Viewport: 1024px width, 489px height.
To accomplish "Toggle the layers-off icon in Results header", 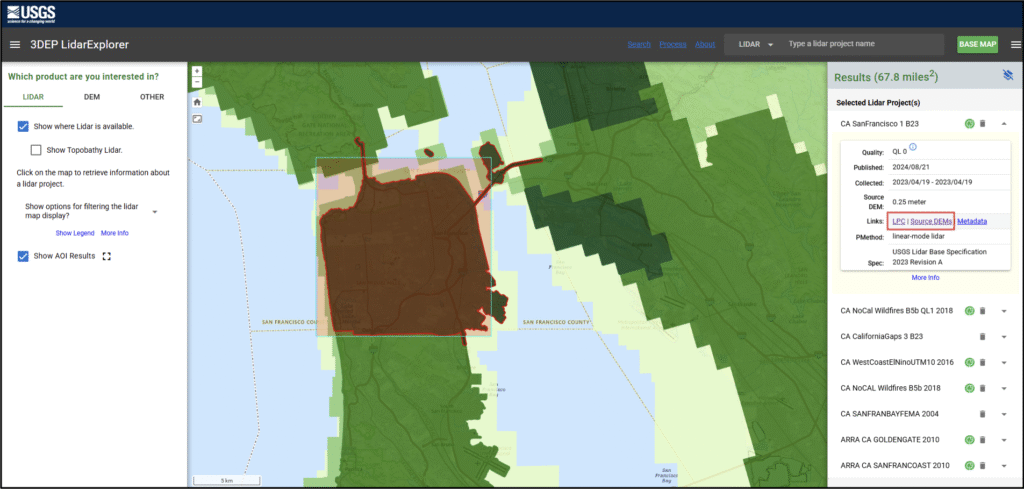I will tap(1007, 75).
